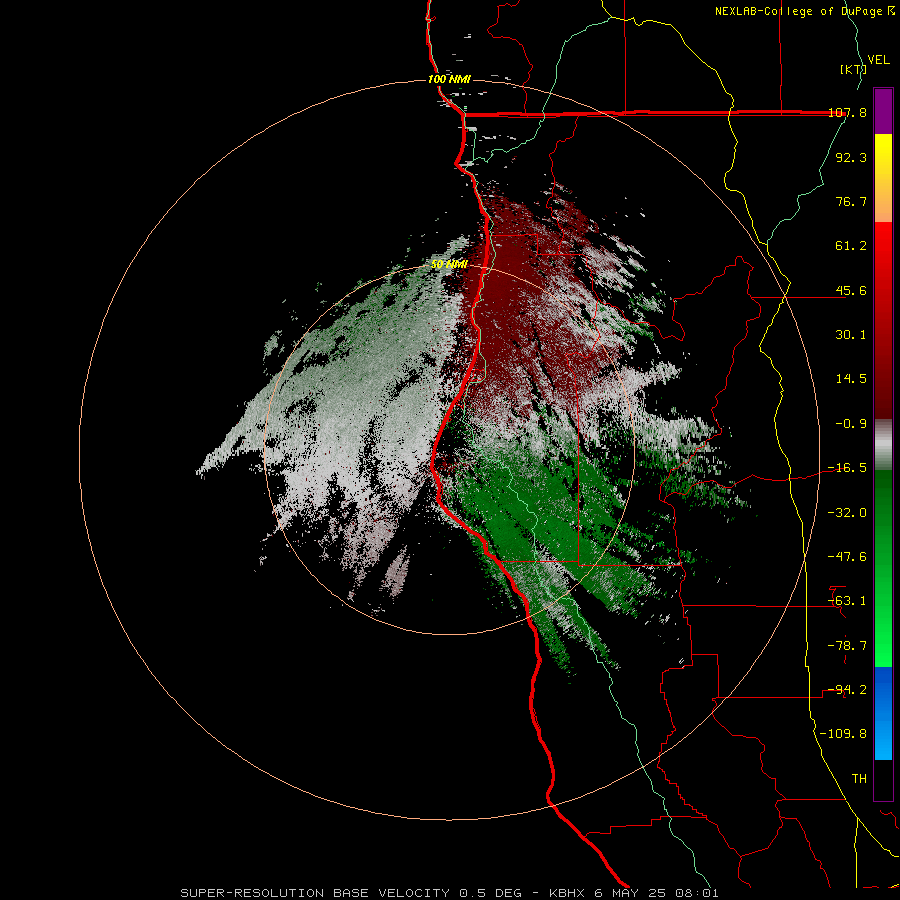The image size is (900, 900).
Task: Click the -109.8 value on the velocity scale
Action: coord(843,734)
